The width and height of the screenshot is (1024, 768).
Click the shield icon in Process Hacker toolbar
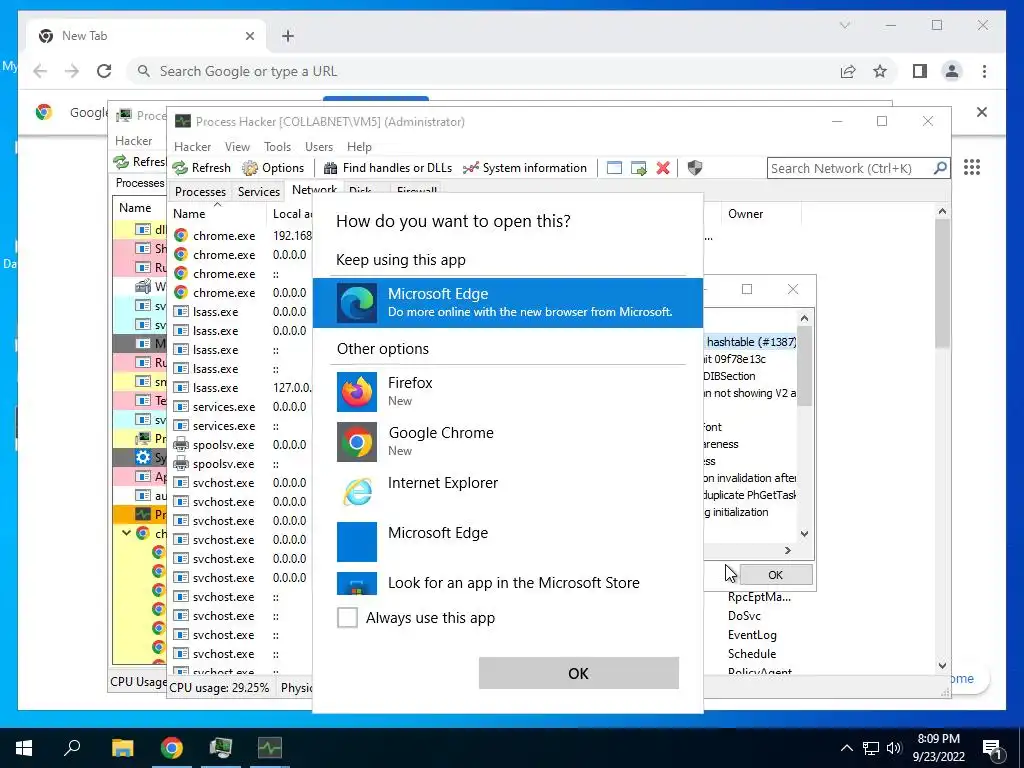point(695,168)
